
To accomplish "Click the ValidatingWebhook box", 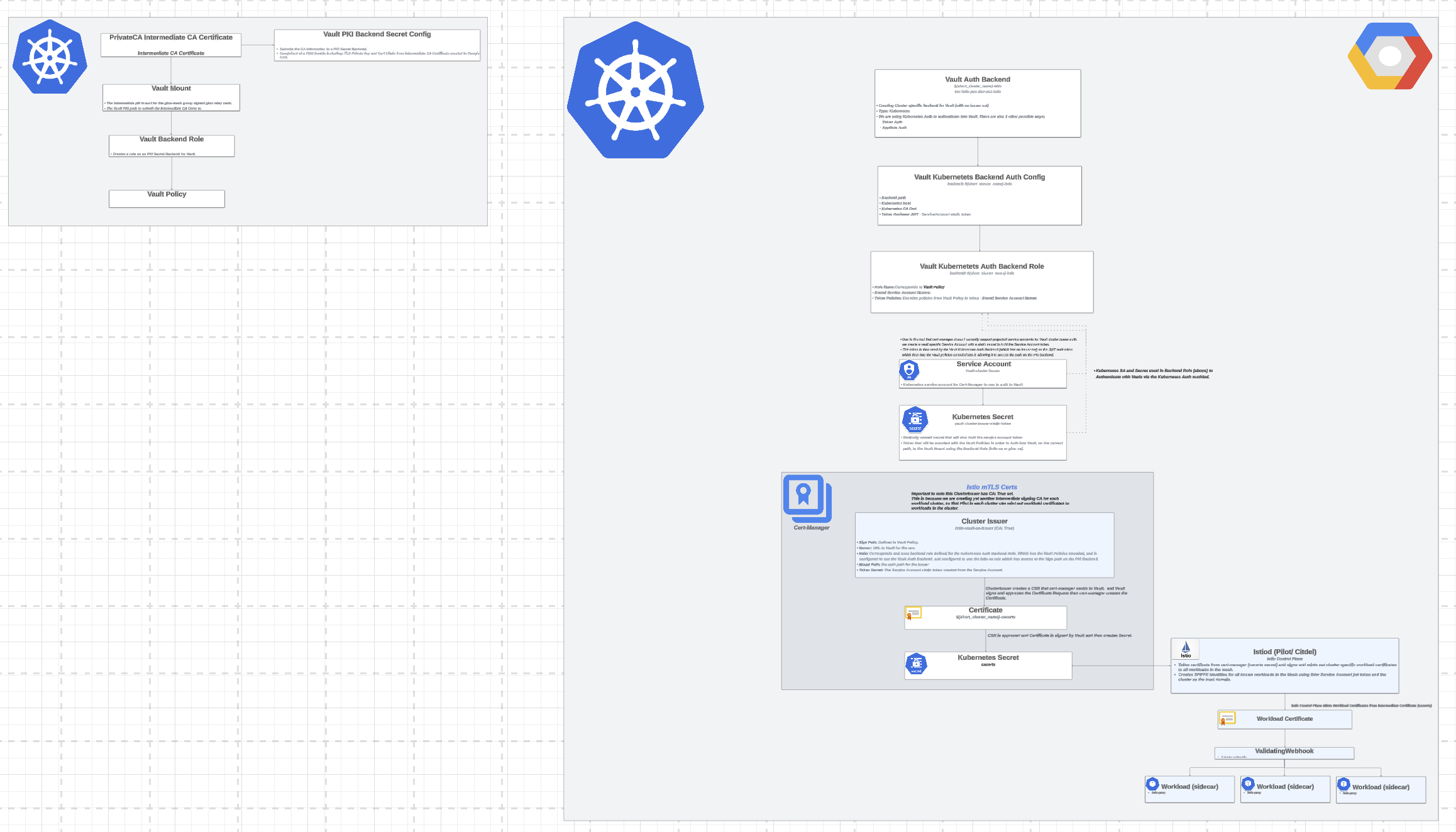I will 1284,753.
